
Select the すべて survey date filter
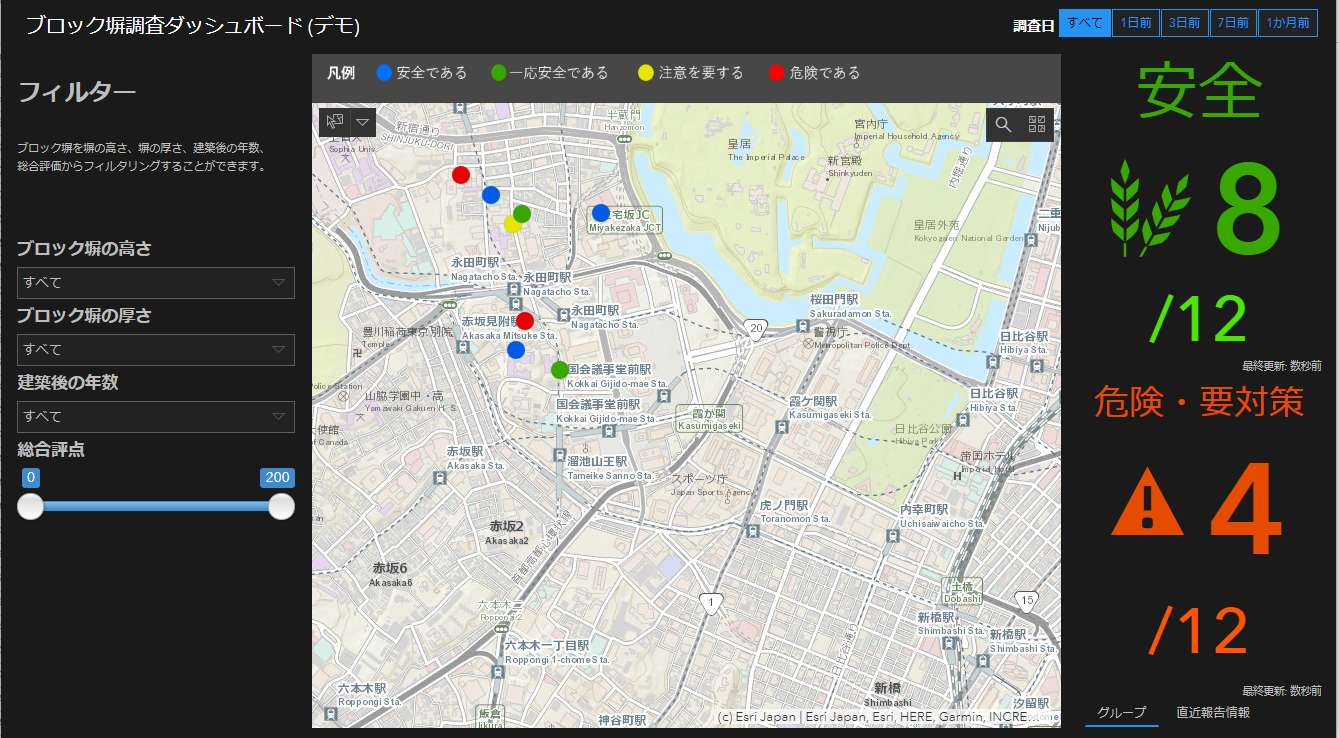(x=1085, y=24)
